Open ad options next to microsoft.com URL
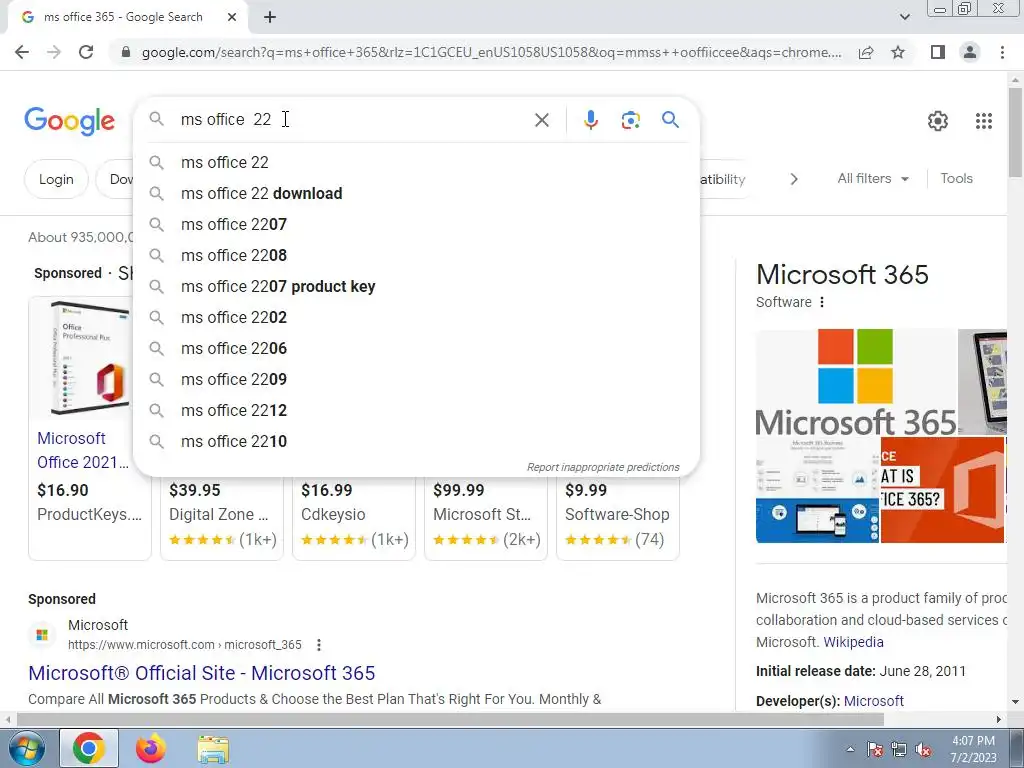 point(319,645)
